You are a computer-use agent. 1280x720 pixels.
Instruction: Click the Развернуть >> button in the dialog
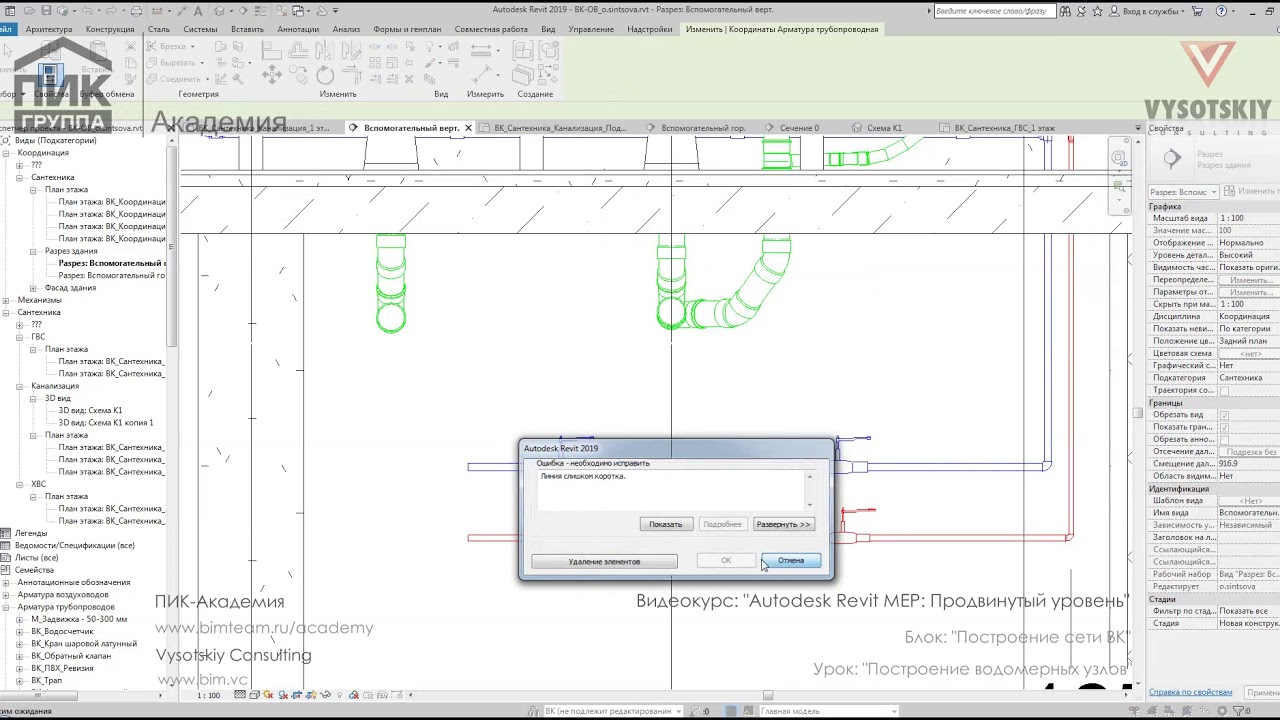(x=783, y=524)
